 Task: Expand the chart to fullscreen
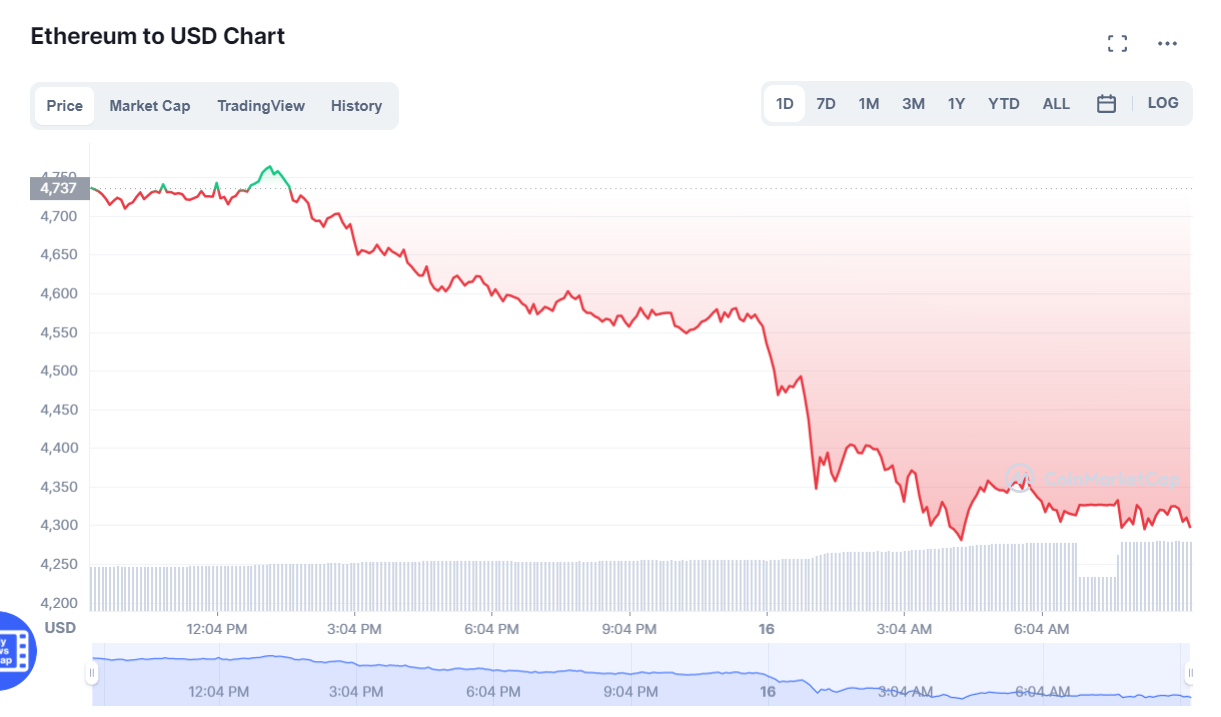1117,43
